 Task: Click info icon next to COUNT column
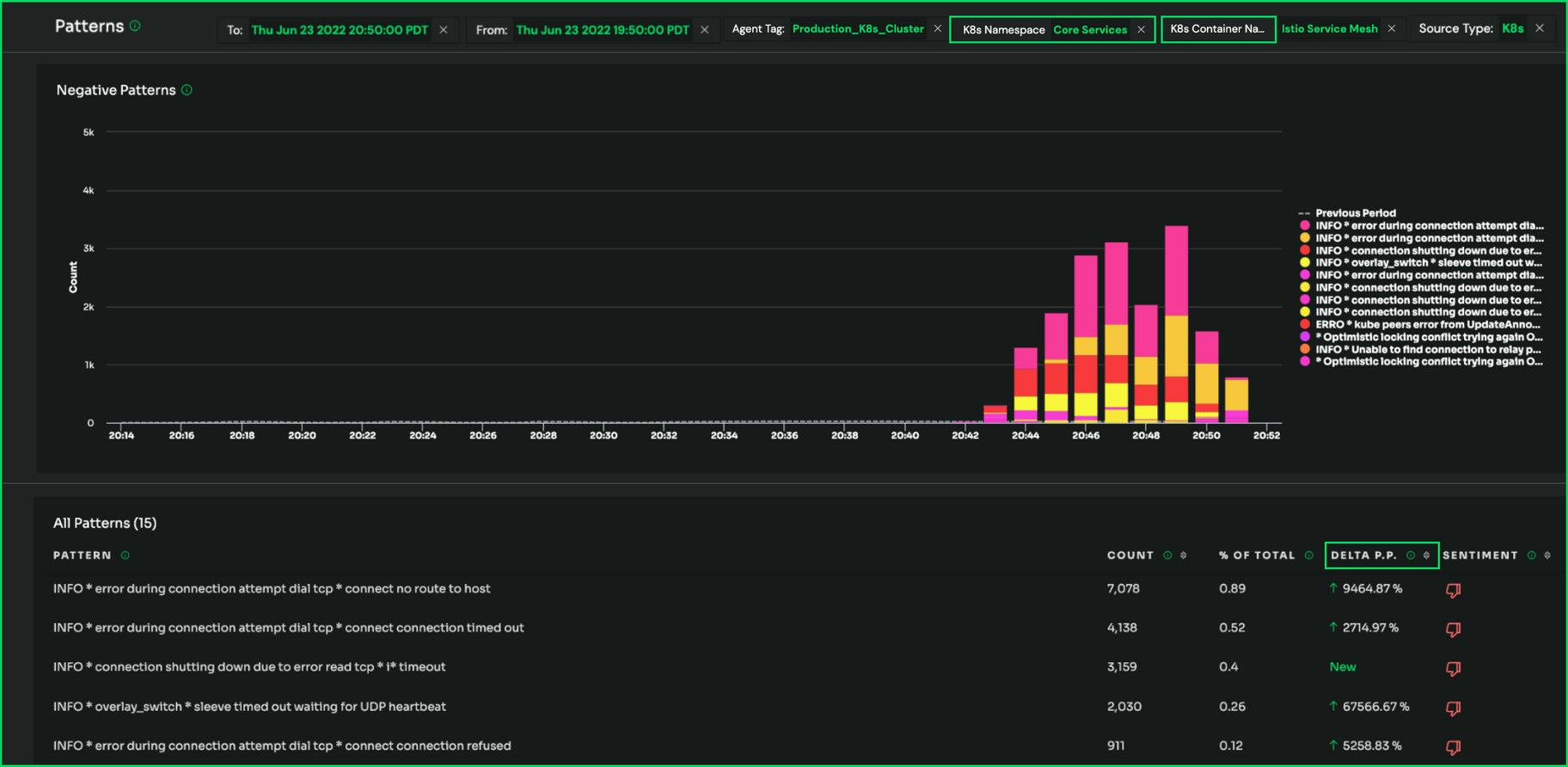click(1167, 555)
